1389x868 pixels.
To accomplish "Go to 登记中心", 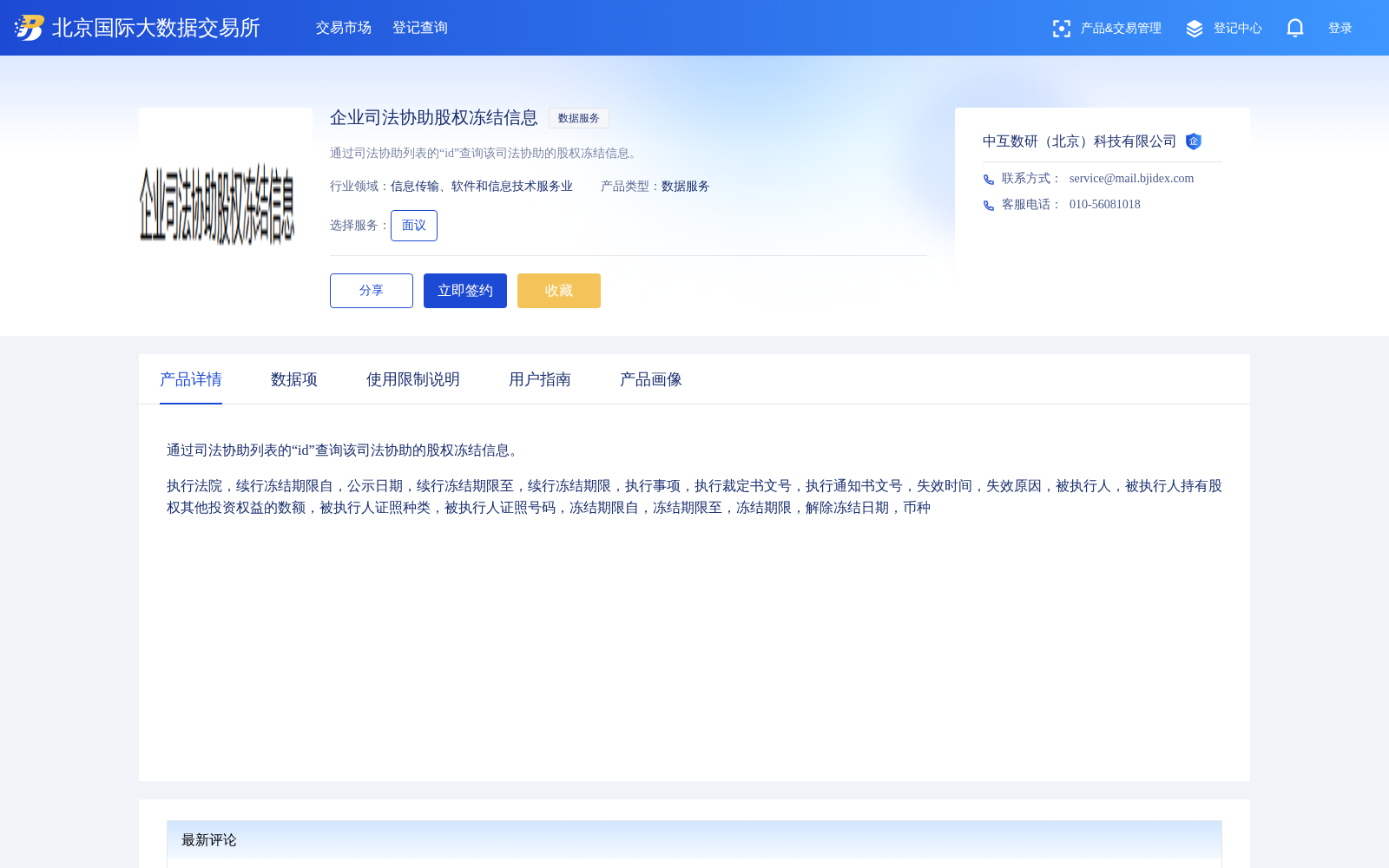I will [x=1238, y=29].
